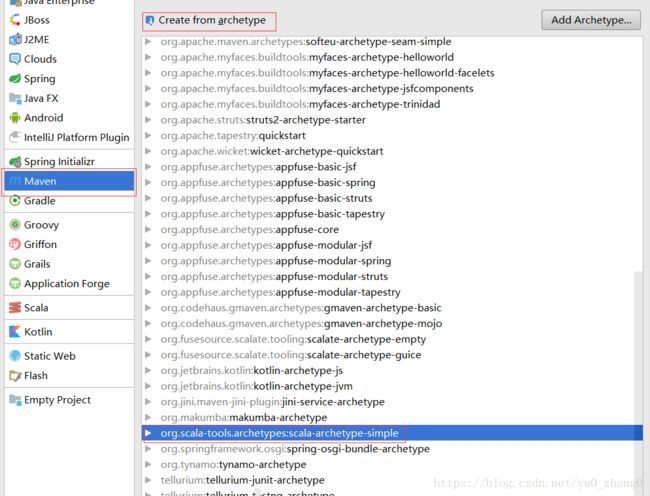Viewport: 650px width, 496px height.
Task: Expand kotlin-archetype-jvm node
Action: tap(148, 386)
